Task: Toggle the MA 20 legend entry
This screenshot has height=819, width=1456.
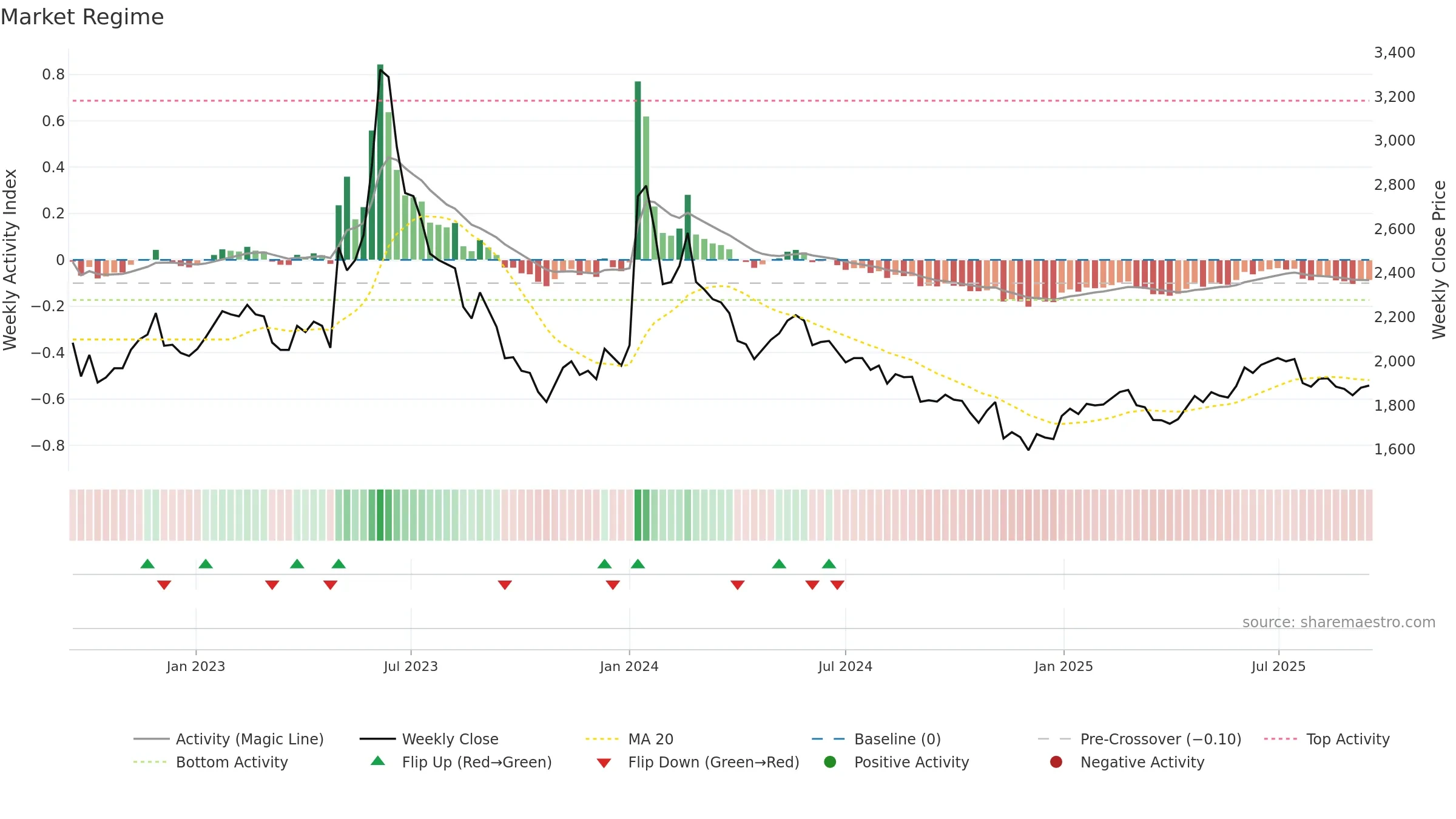Action: coord(630,739)
